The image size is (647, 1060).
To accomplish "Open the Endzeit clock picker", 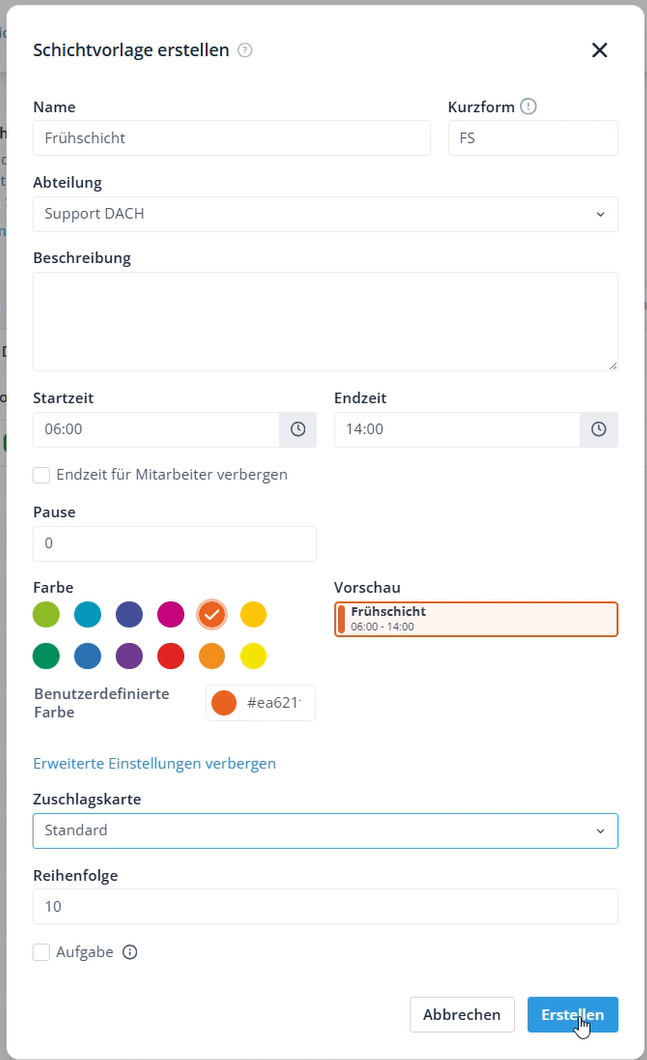I will (x=599, y=429).
